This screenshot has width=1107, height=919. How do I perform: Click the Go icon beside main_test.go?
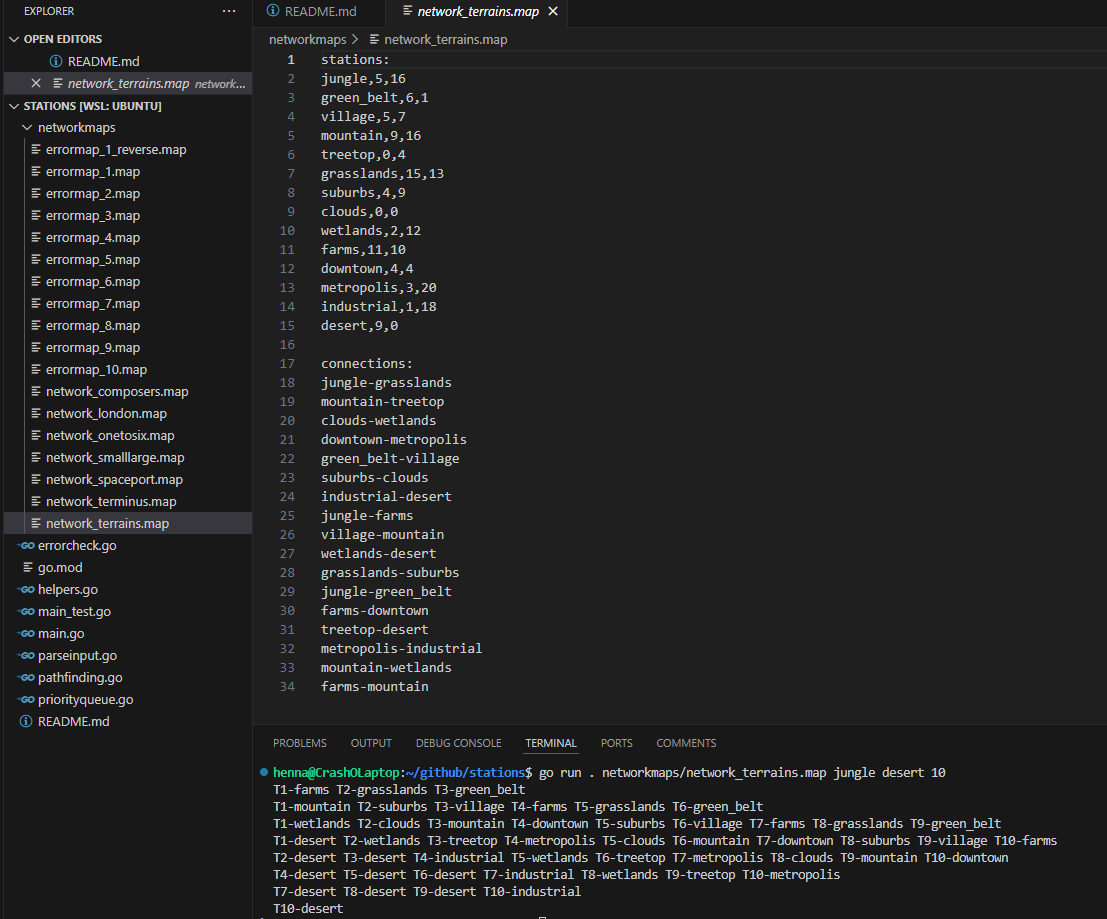coord(27,611)
